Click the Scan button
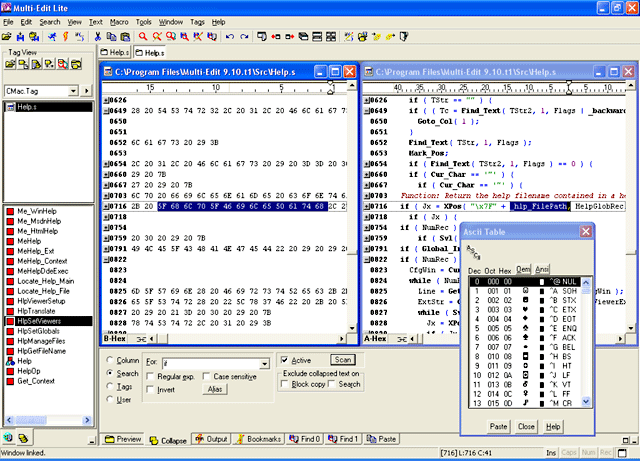 [x=343, y=360]
